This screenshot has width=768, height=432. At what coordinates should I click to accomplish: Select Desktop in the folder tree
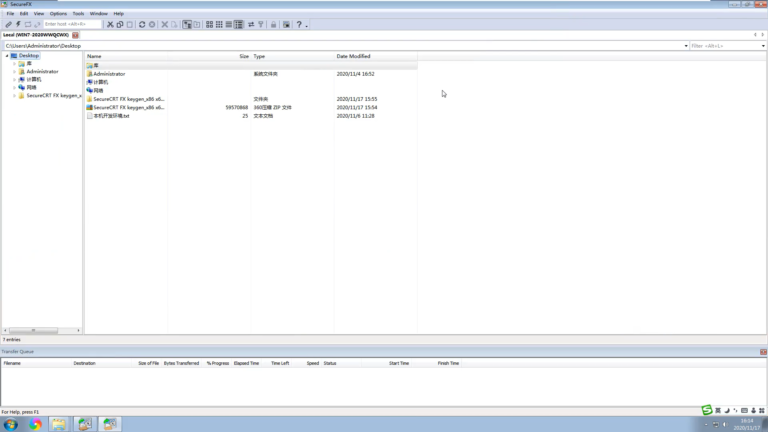point(29,56)
